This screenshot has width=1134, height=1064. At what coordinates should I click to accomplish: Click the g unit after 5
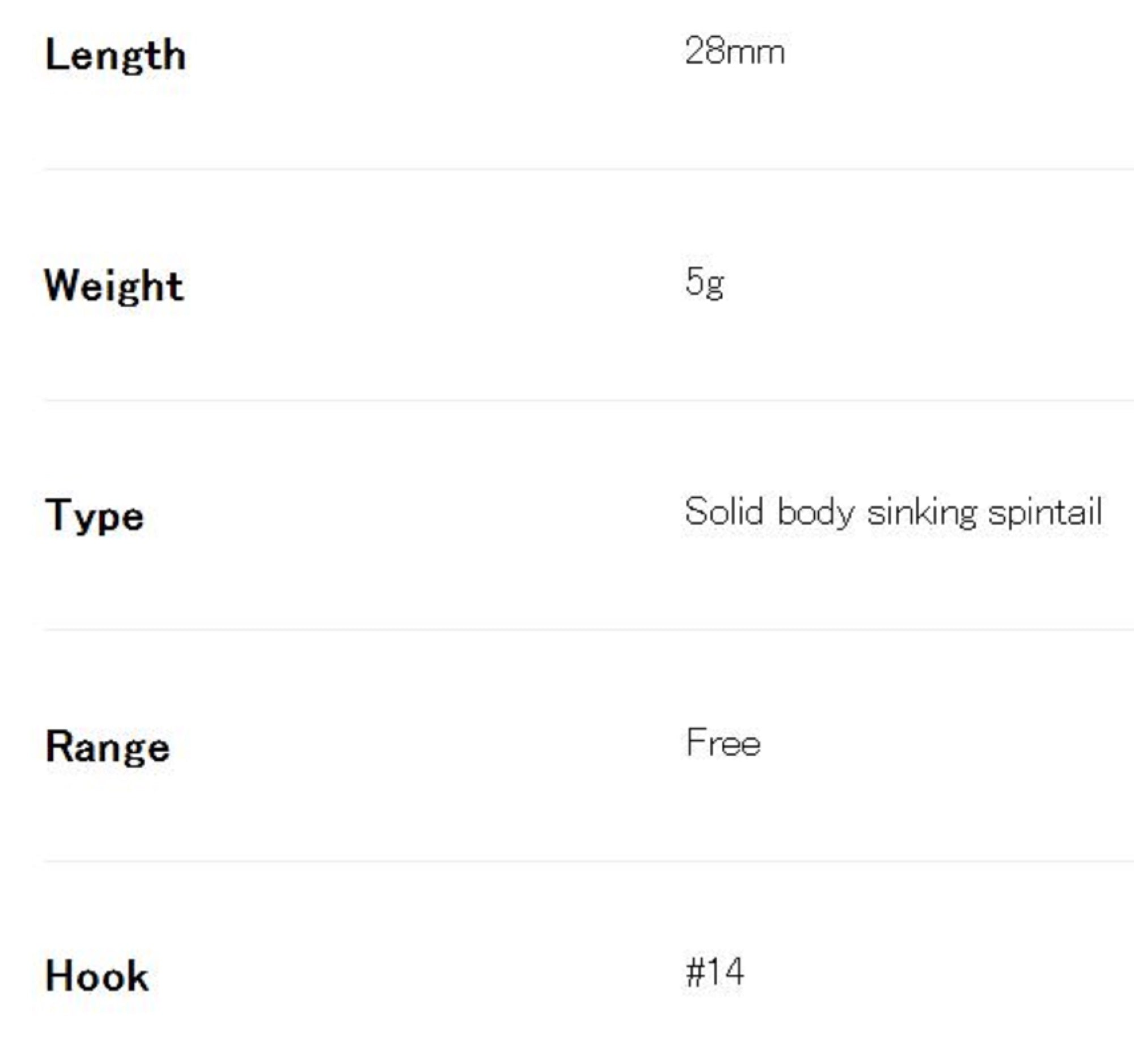tap(715, 285)
